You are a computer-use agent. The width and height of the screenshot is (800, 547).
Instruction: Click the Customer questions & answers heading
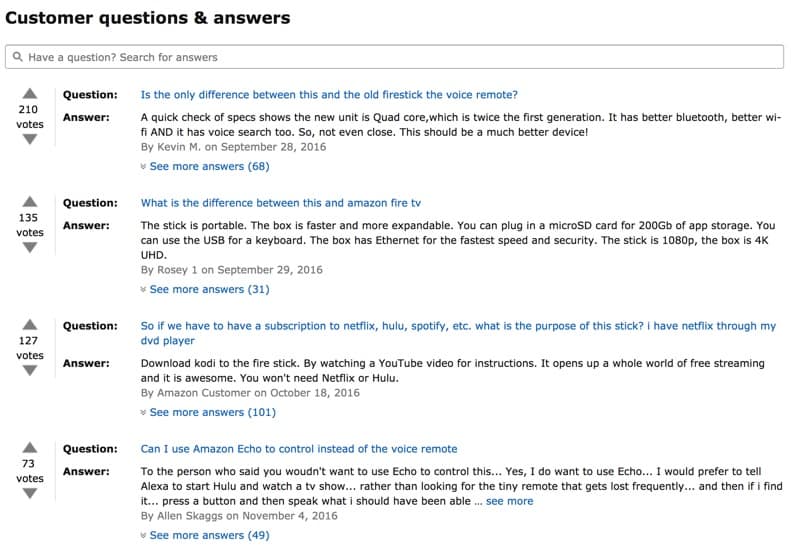pos(148,18)
